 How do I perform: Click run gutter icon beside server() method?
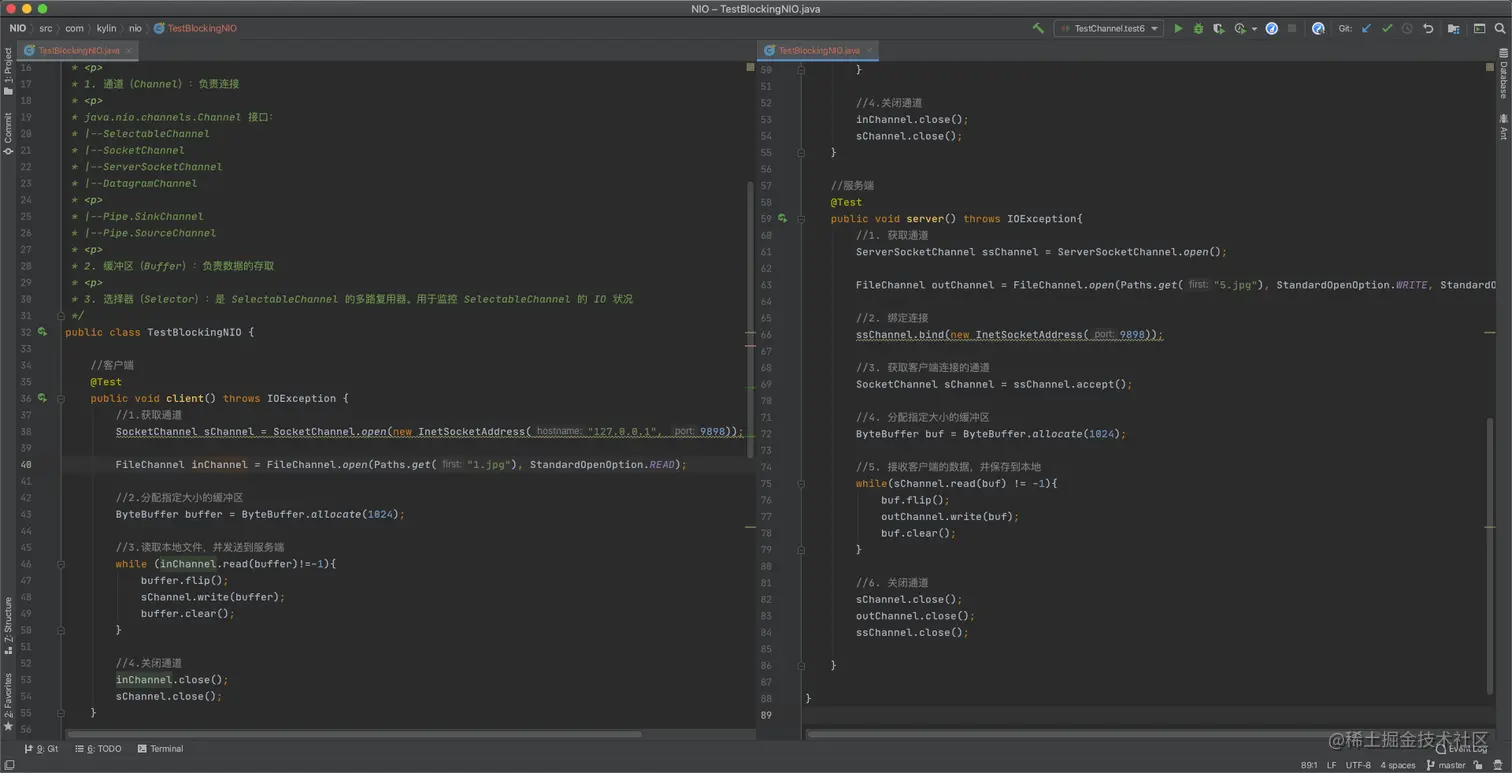782,219
